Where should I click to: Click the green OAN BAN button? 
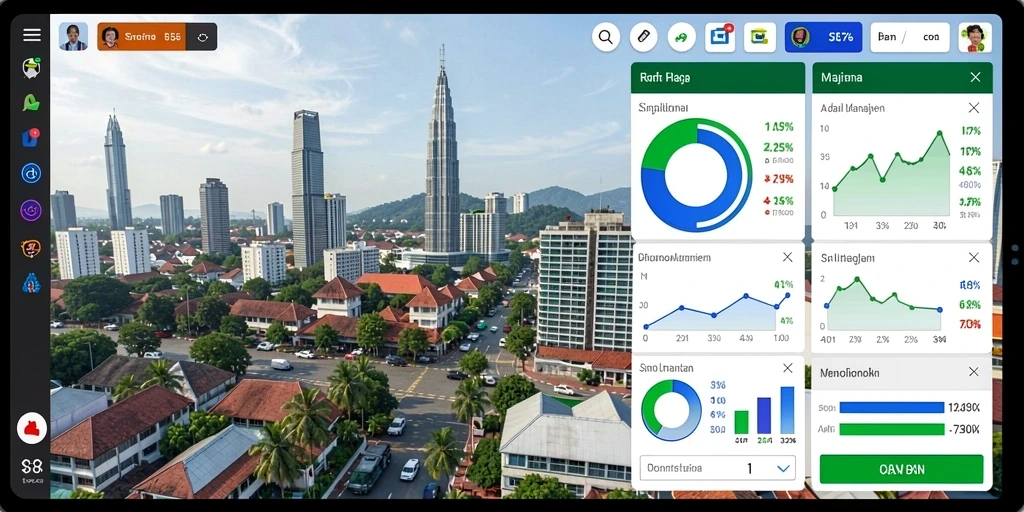(x=901, y=469)
